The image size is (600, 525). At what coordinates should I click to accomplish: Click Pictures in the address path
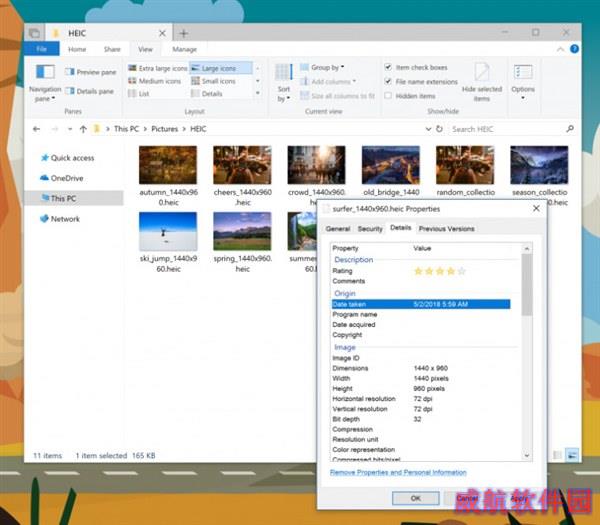165,129
